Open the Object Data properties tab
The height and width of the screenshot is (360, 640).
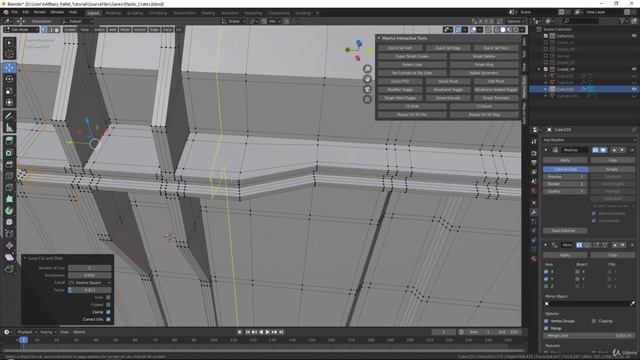click(x=534, y=249)
